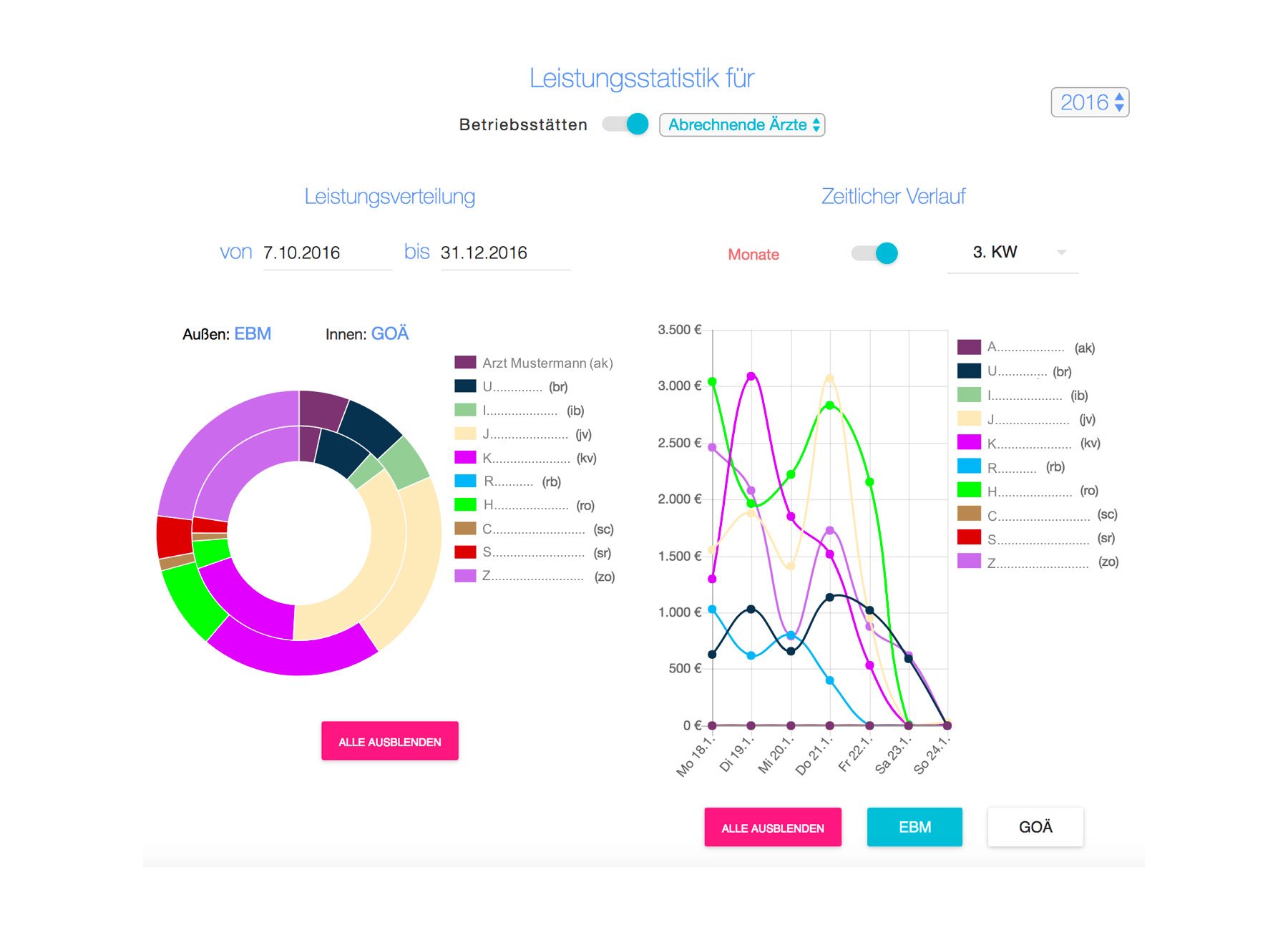Click the 'K.................... (kv)' donut legend label

[540, 458]
